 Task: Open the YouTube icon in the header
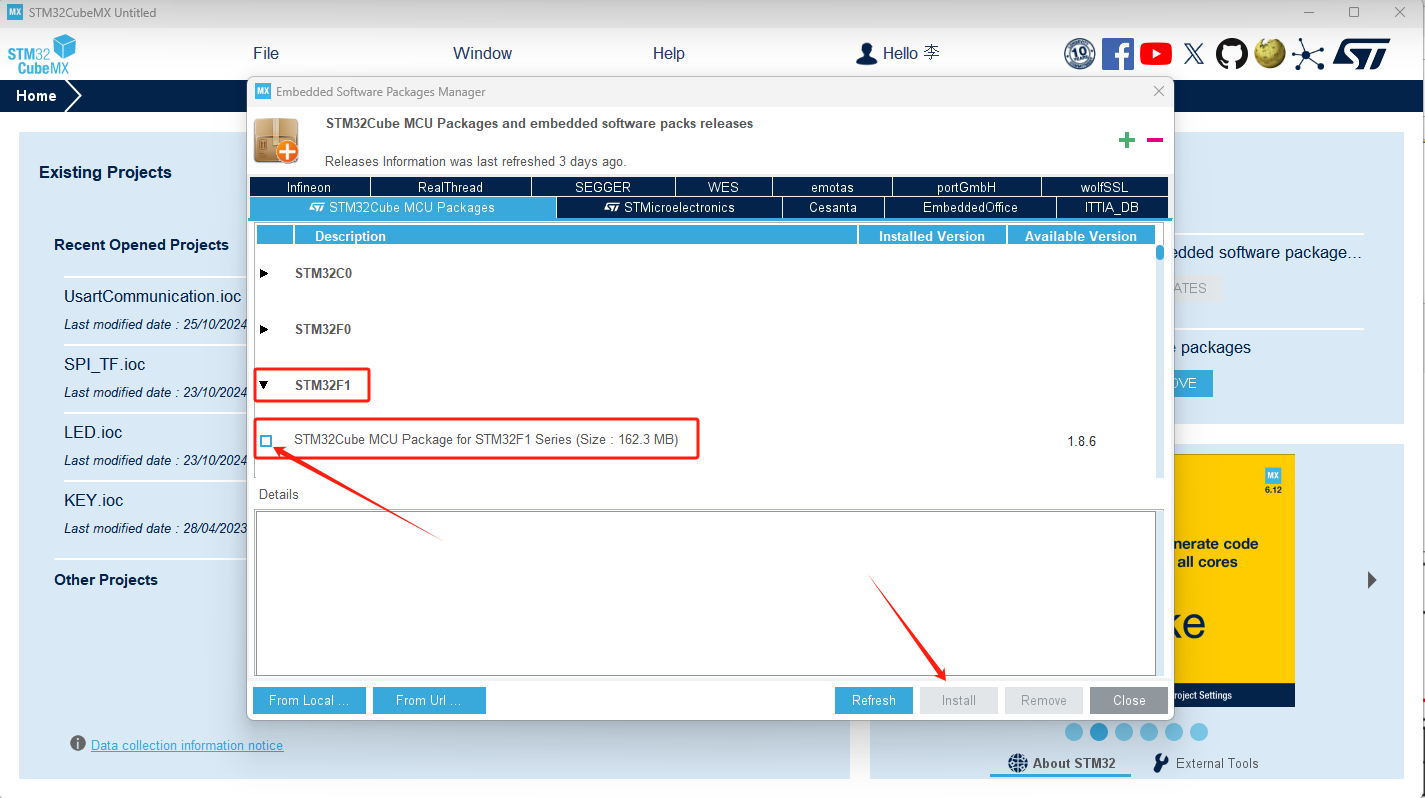1155,54
